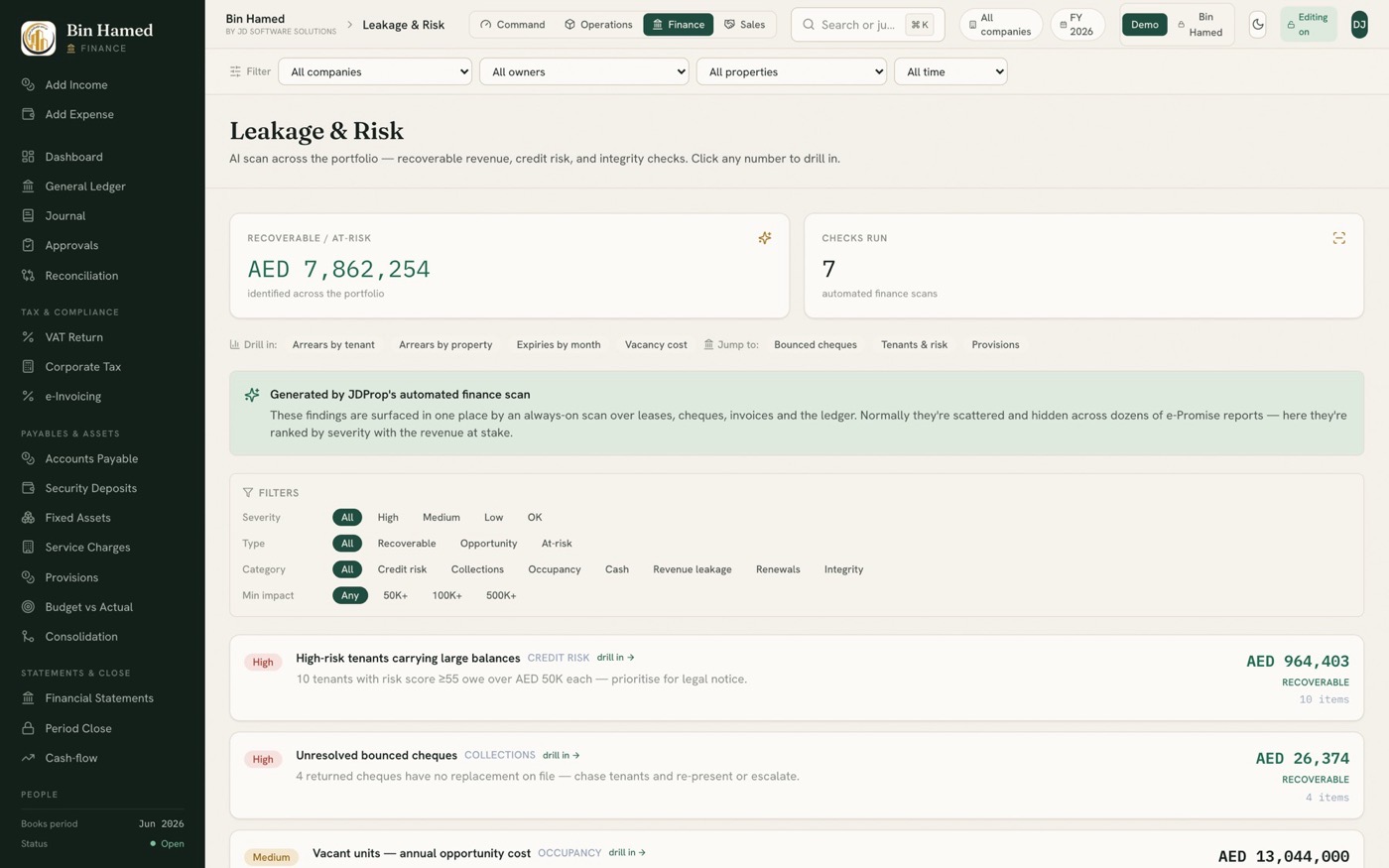Click the Search or jump input field
Screen dimensions: 1389x868
867,25
